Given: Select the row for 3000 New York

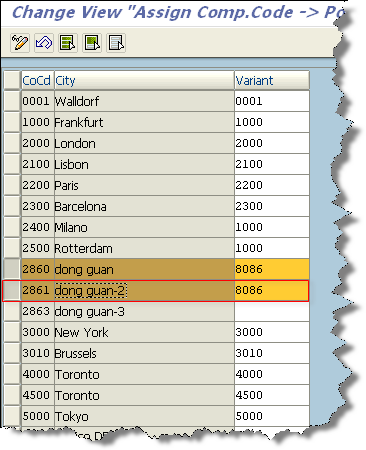Looking at the screenshot, I should (12, 332).
